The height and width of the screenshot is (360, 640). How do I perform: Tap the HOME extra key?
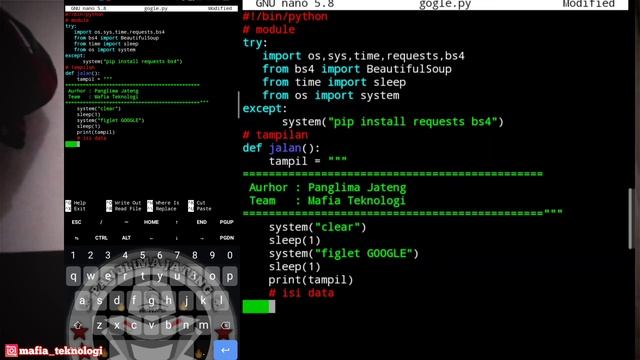[151, 222]
